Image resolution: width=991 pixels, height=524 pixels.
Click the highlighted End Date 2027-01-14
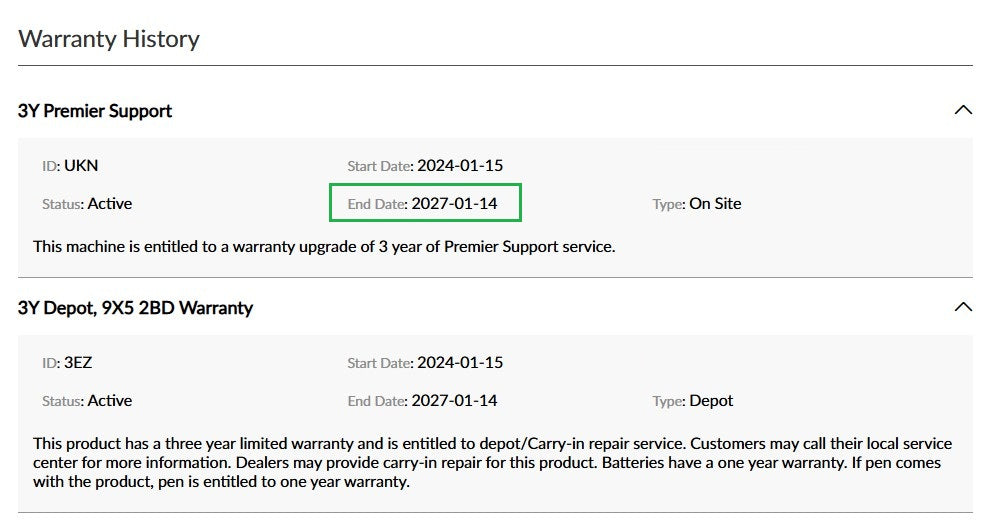click(454, 203)
